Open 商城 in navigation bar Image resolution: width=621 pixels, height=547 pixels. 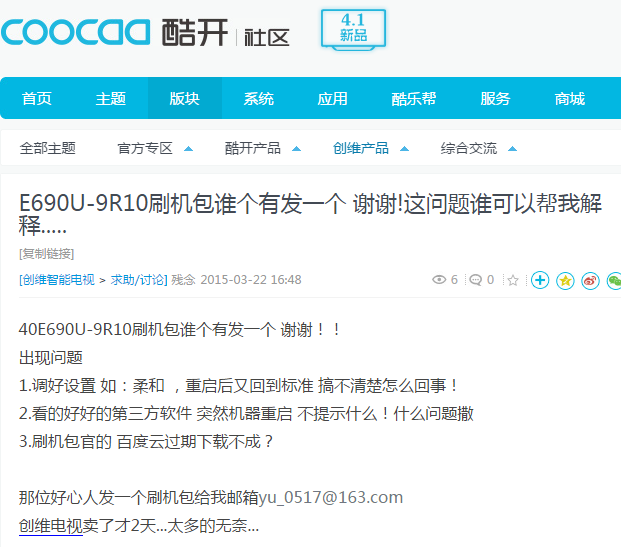pyautogui.click(x=570, y=98)
